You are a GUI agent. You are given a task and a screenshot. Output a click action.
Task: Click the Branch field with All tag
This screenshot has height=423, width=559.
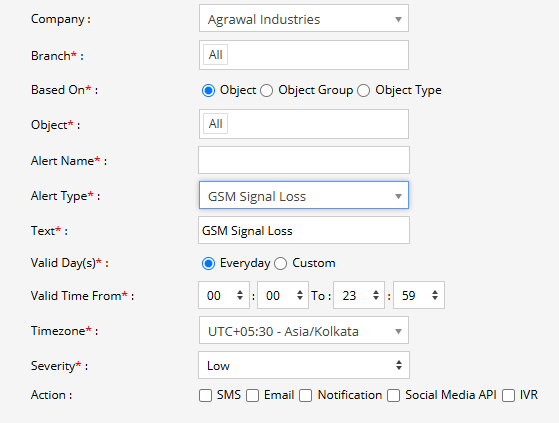pos(304,55)
